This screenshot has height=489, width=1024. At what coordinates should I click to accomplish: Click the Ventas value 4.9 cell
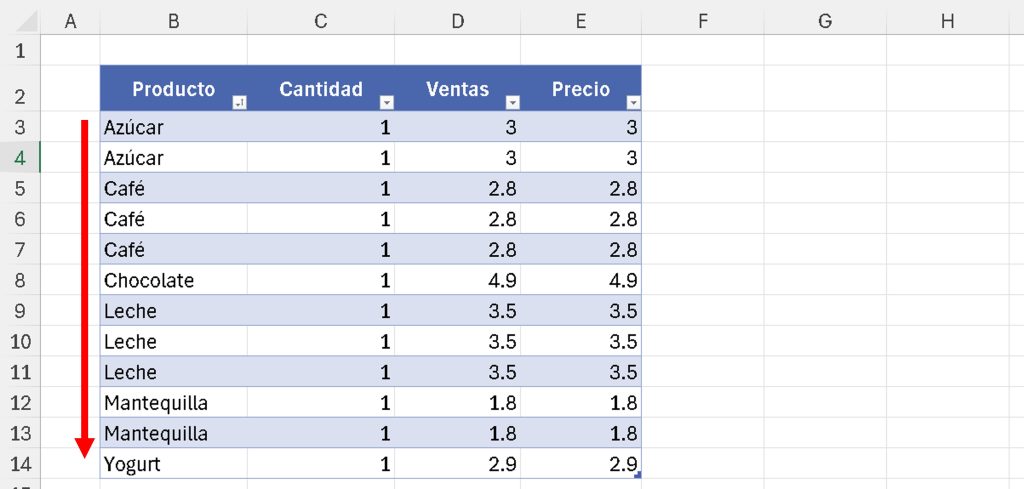point(457,280)
